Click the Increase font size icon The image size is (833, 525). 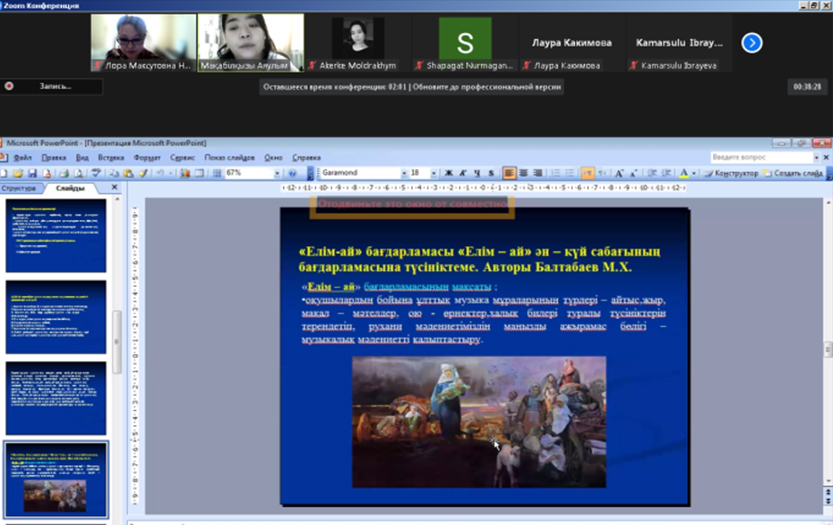coord(619,173)
